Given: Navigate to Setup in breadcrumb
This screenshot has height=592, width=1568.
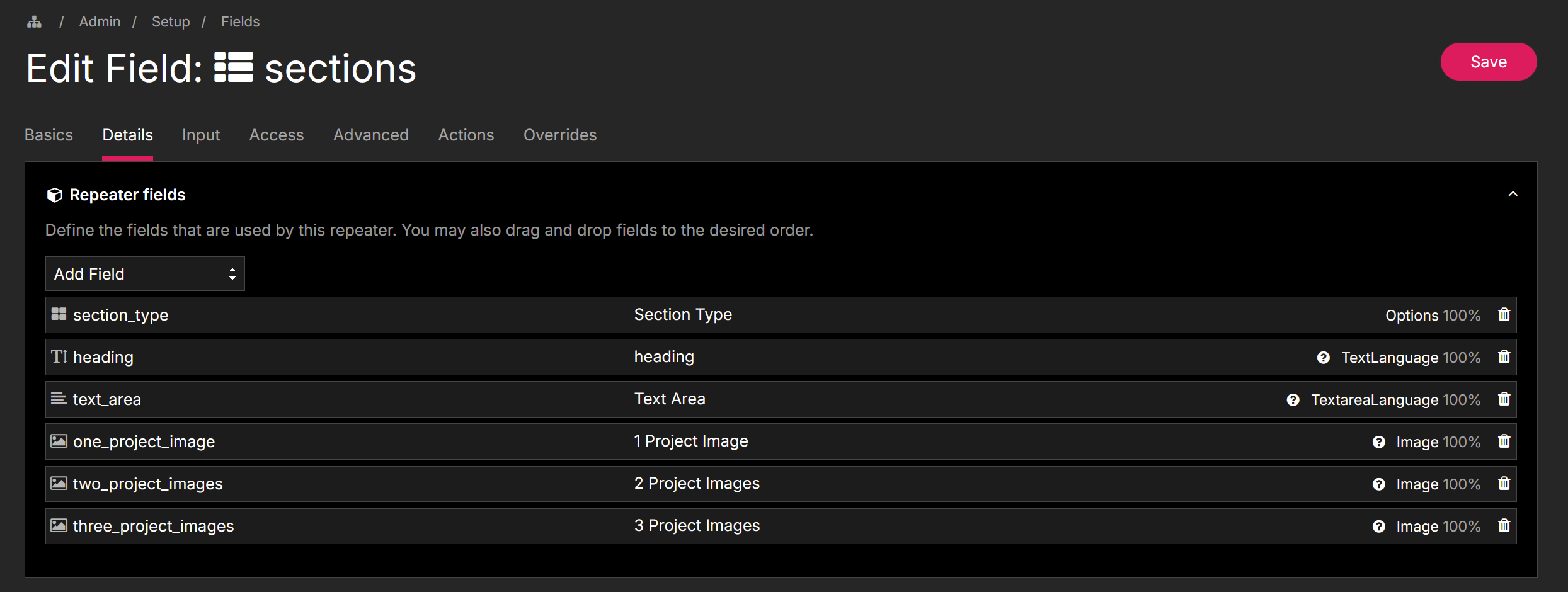Looking at the screenshot, I should tap(170, 22).
